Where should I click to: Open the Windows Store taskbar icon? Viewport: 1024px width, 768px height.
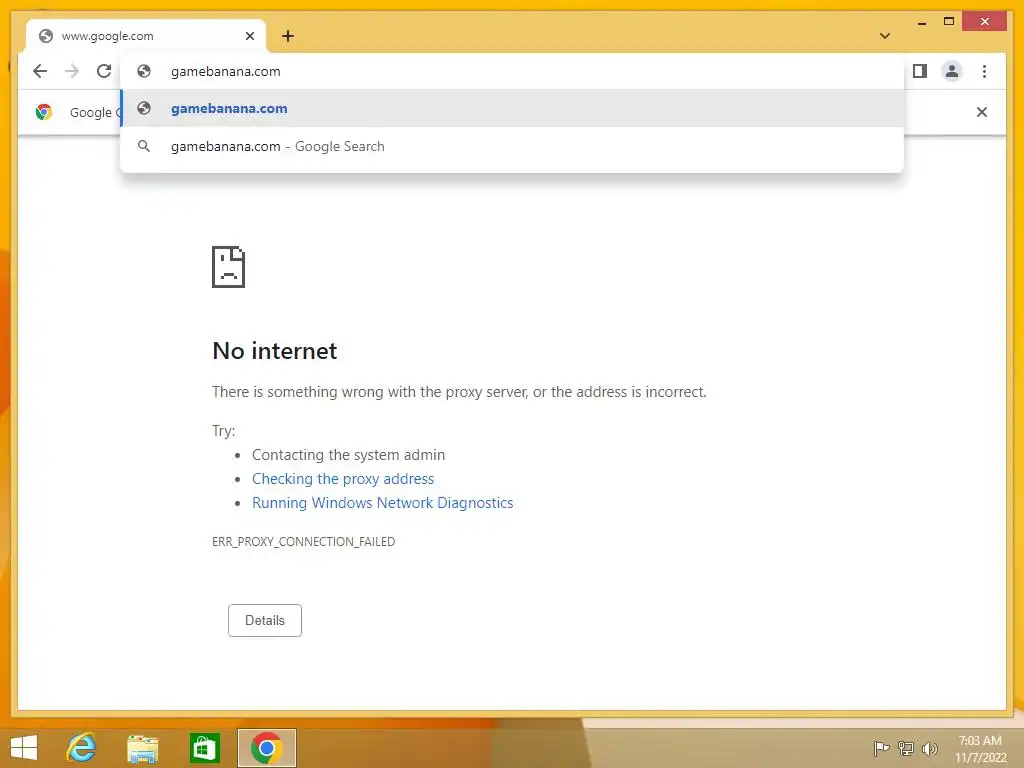[x=204, y=748]
